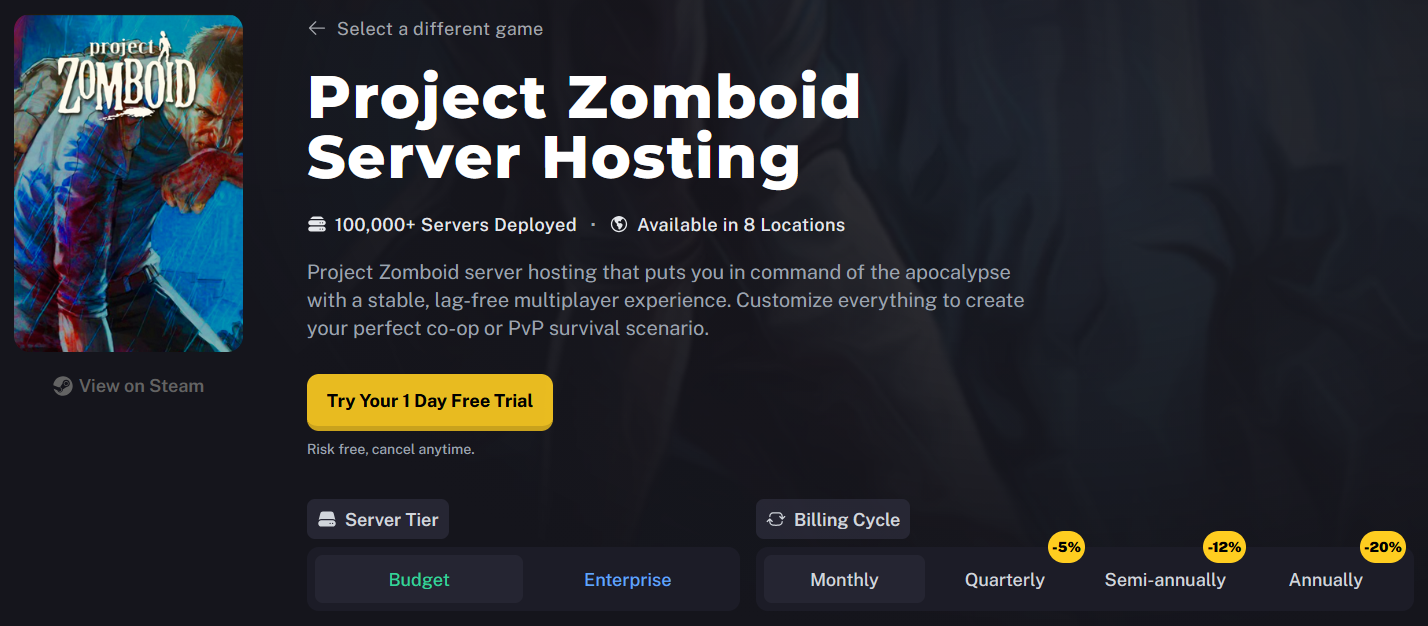Image resolution: width=1428 pixels, height=626 pixels.
Task: Choose the Semi-annually billing cycle
Action: point(1165,580)
